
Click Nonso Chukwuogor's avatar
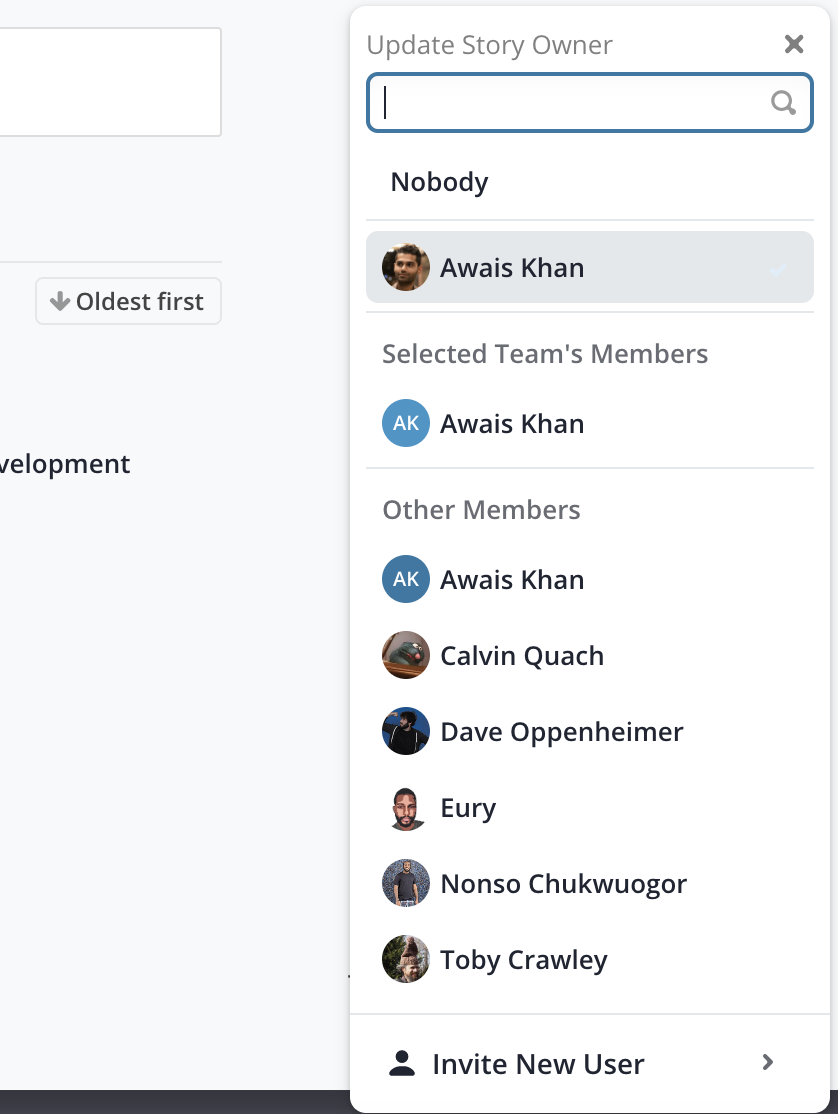(x=406, y=883)
